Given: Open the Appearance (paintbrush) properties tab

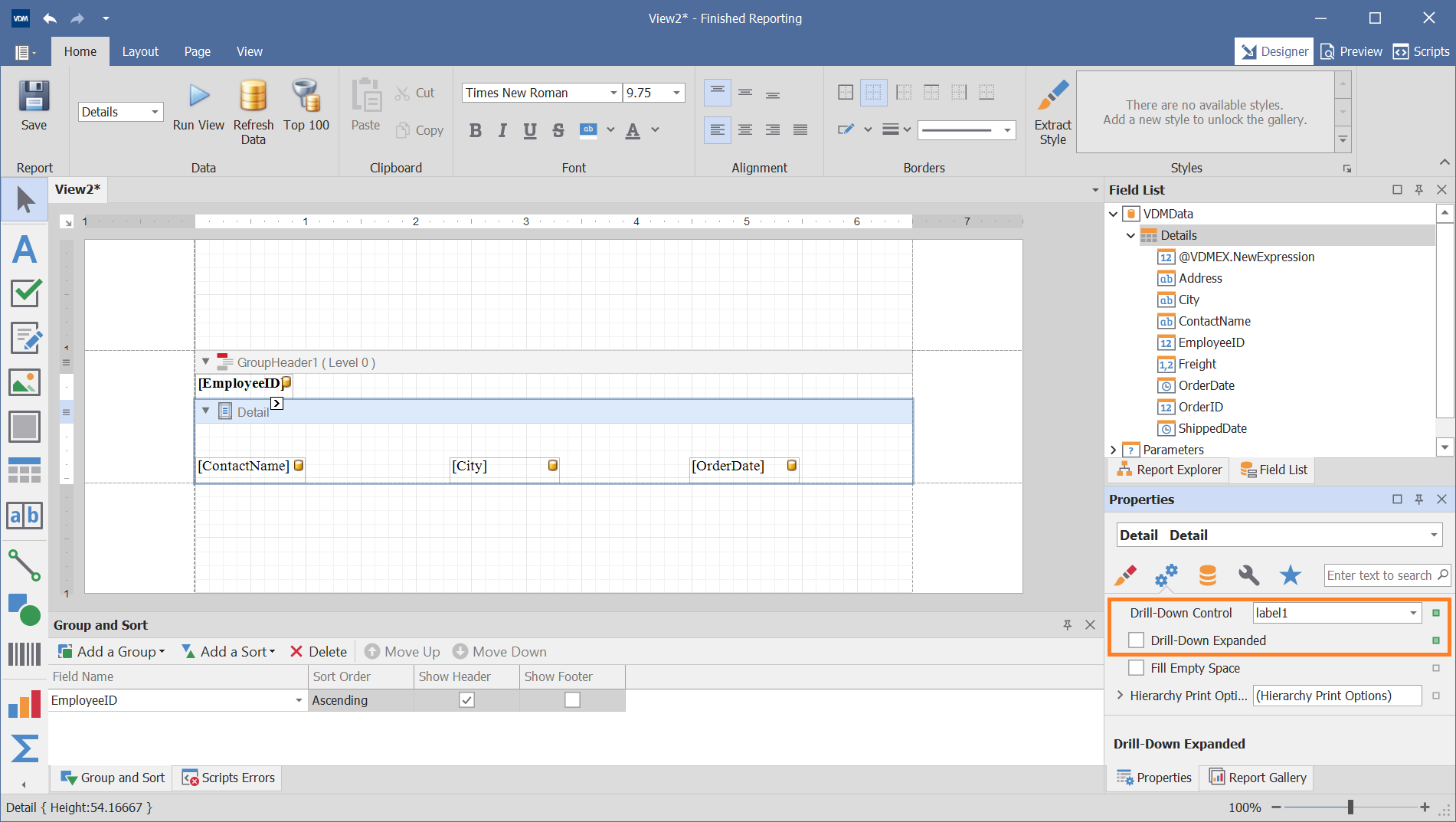Looking at the screenshot, I should point(1125,575).
